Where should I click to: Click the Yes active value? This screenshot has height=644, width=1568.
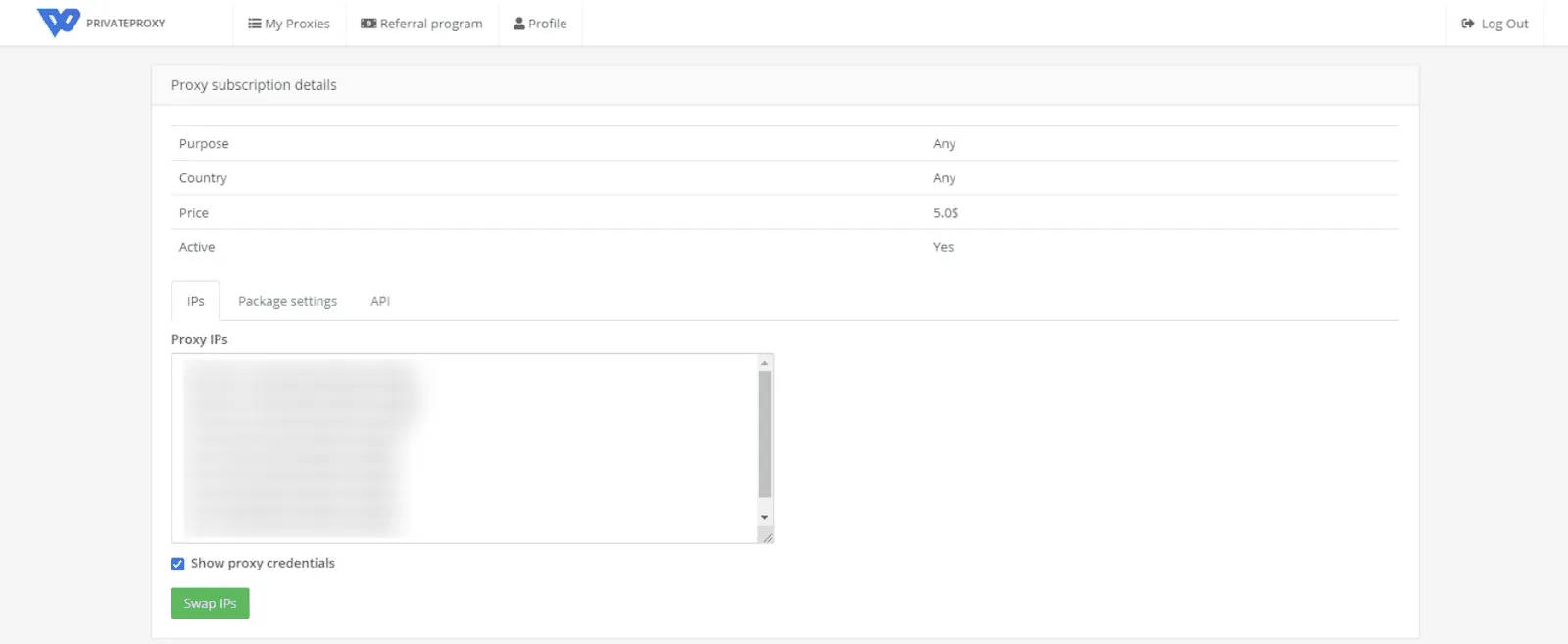(x=943, y=247)
